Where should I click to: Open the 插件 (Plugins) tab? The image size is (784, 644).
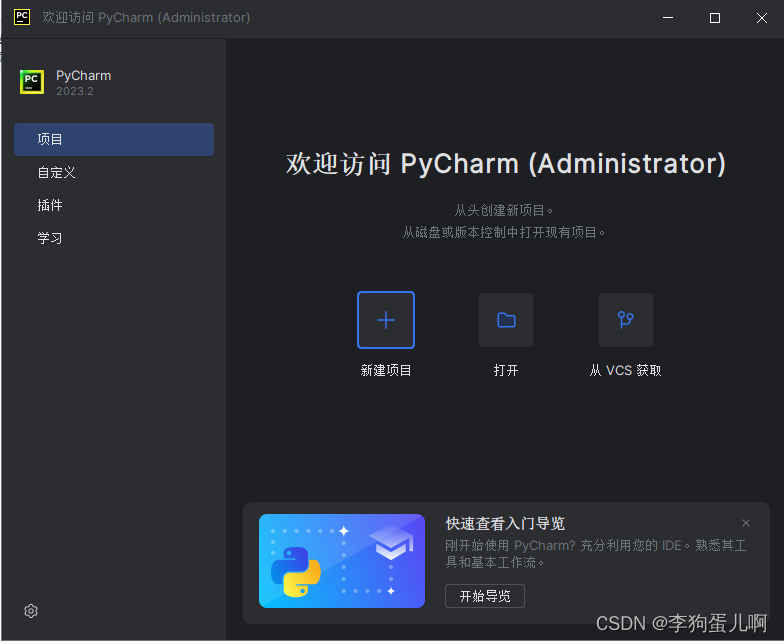click(x=114, y=205)
